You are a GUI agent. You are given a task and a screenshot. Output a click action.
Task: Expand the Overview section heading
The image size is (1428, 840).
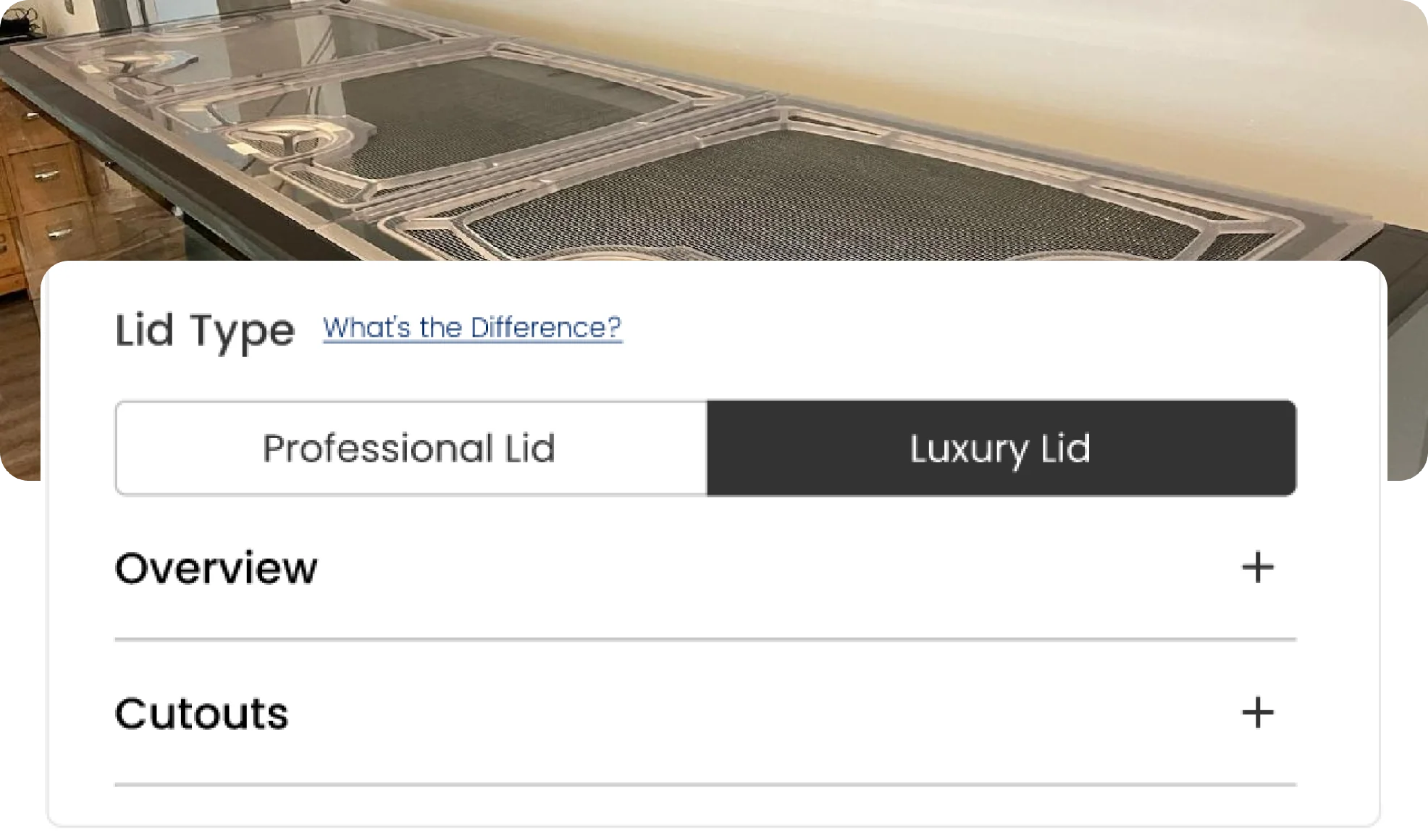click(x=216, y=568)
